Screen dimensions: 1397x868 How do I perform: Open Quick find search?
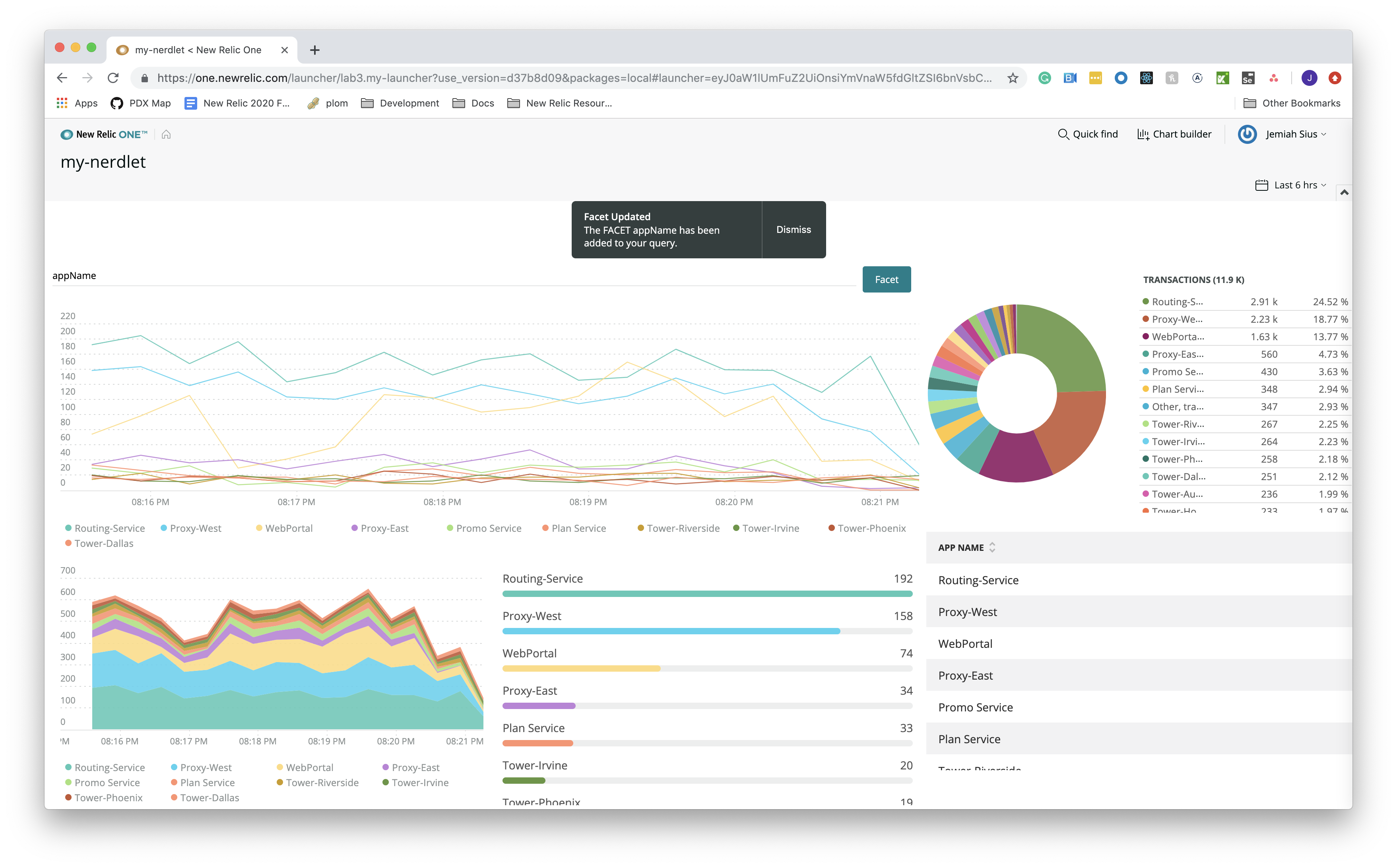pos(1088,134)
